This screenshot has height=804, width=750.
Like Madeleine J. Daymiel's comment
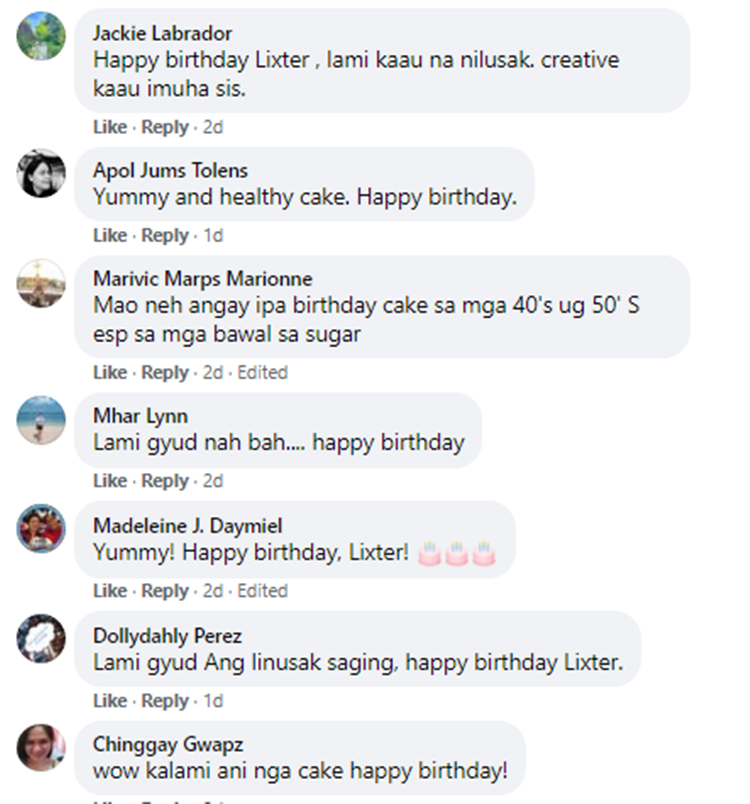(110, 591)
